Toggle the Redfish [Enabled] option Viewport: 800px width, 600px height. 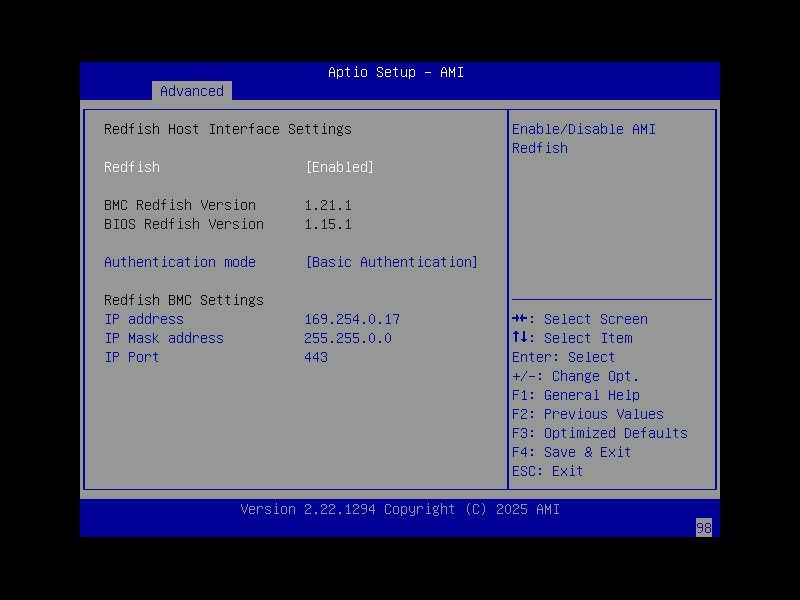pyautogui.click(x=340, y=167)
